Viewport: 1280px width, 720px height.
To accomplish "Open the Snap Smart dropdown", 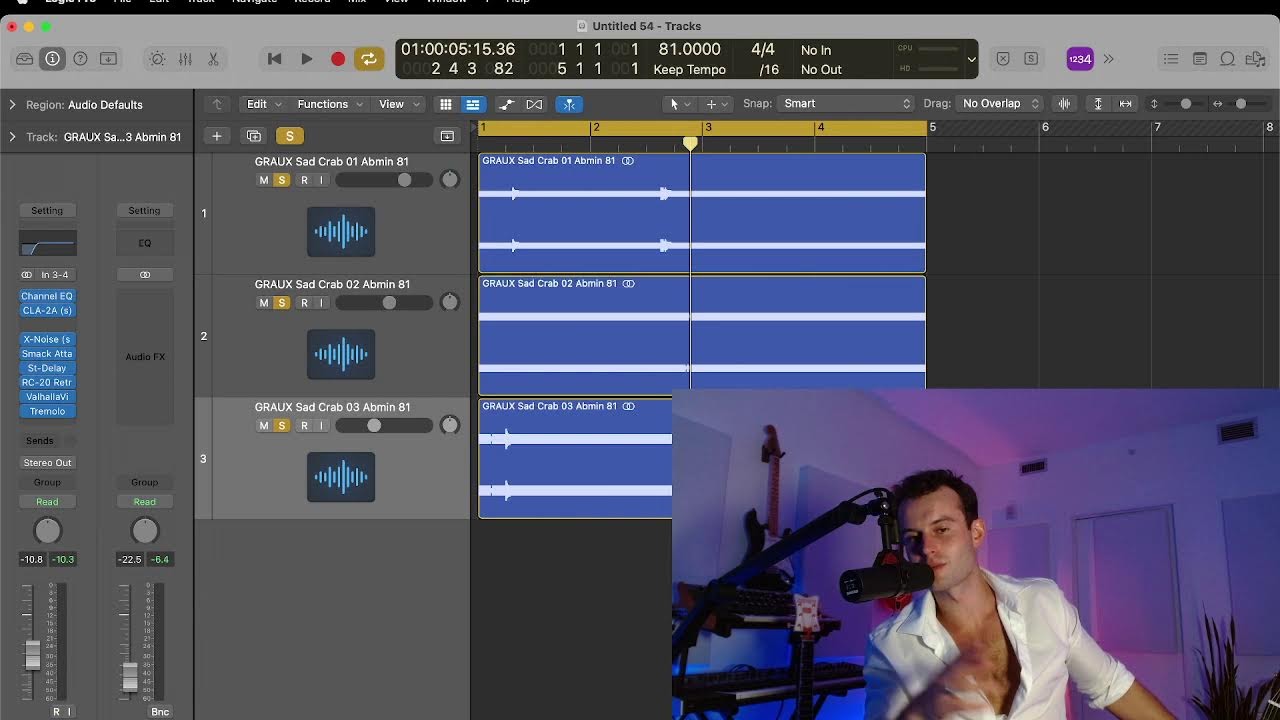I will [x=846, y=104].
